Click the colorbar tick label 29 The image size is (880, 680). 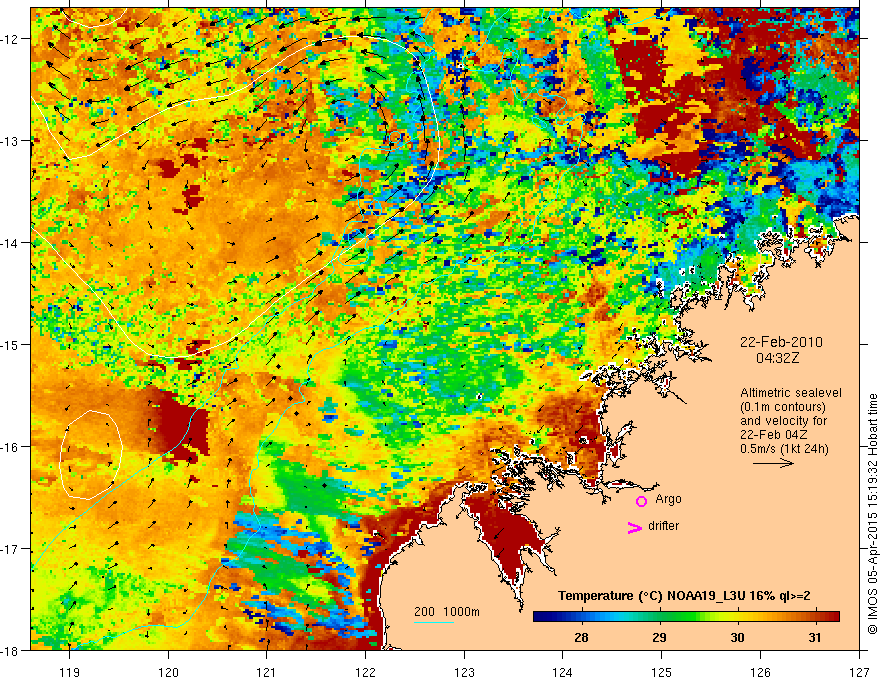(x=659, y=637)
